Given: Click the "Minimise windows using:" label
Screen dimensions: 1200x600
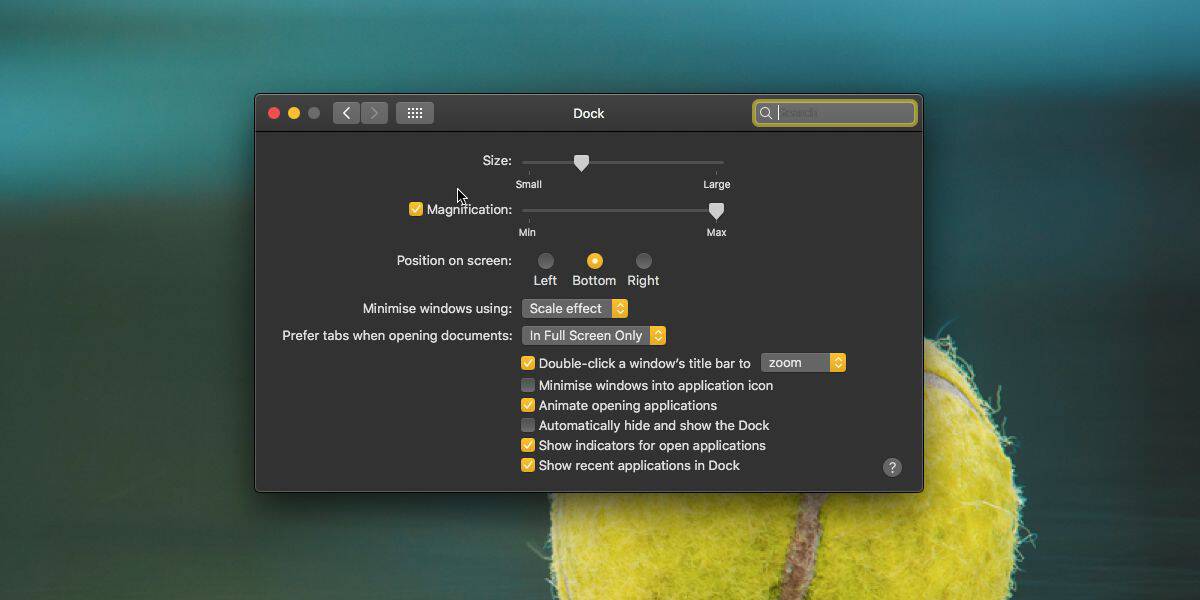Looking at the screenshot, I should pyautogui.click(x=437, y=308).
